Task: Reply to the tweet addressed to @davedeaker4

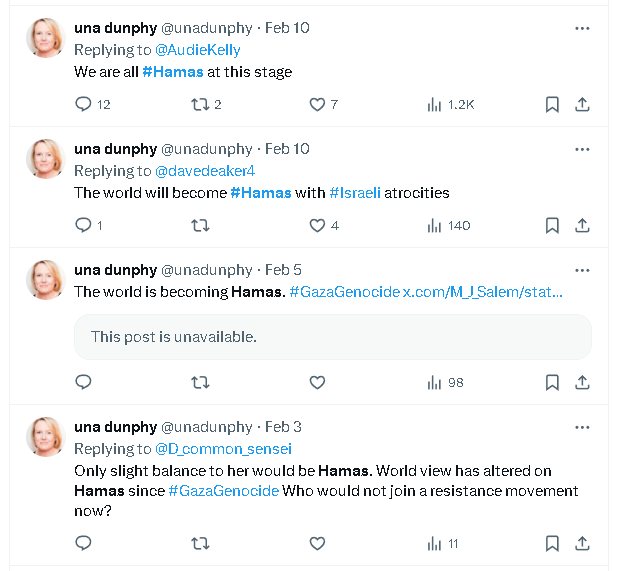Action: click(84, 225)
